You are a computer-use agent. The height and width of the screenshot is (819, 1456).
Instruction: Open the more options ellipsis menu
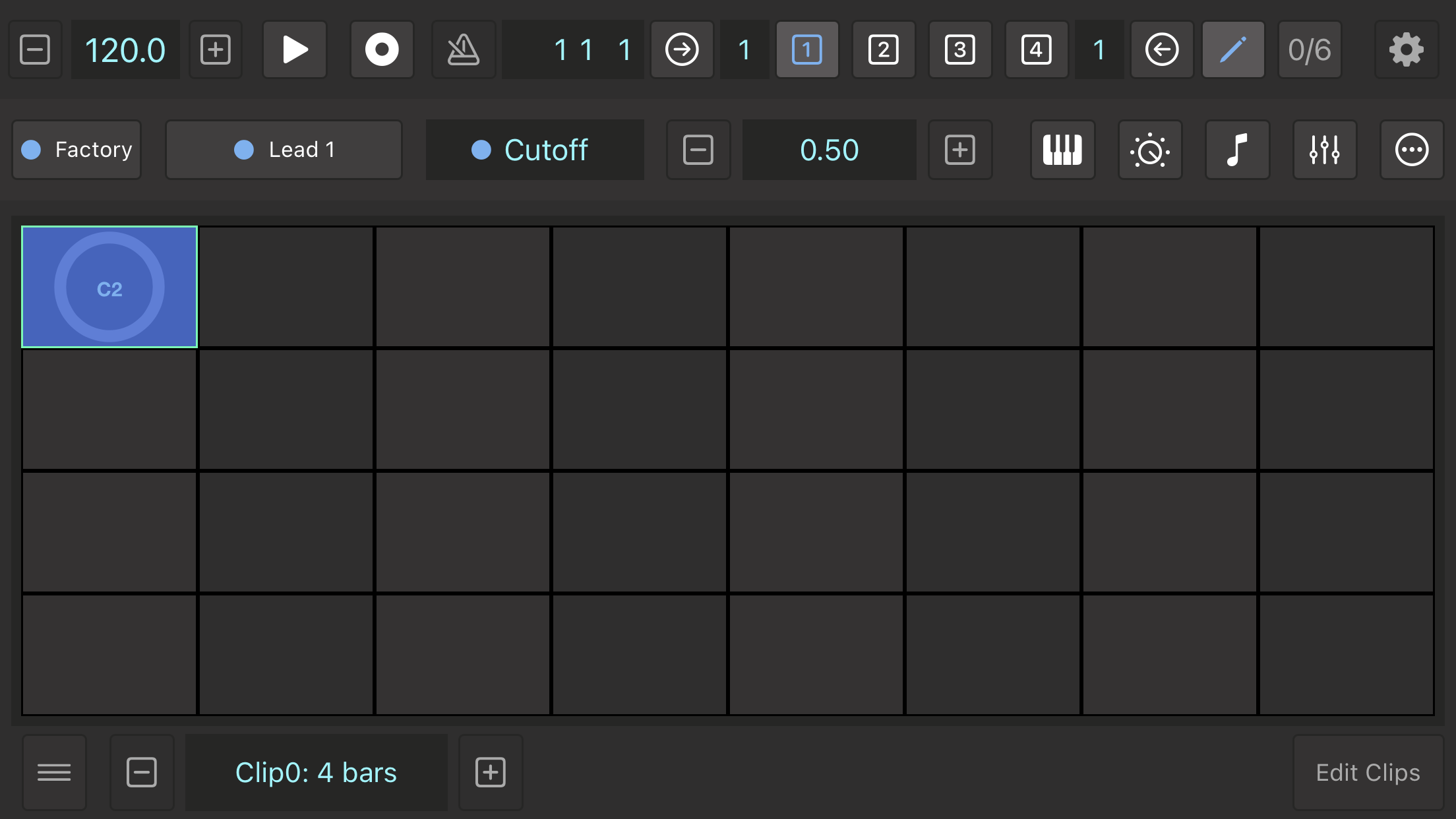[1411, 150]
